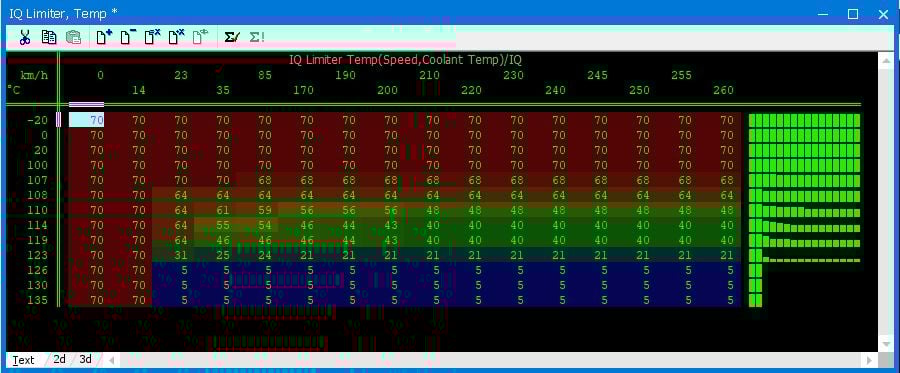
Task: Click the grey sigma exclamation icon
Action: pos(256,37)
